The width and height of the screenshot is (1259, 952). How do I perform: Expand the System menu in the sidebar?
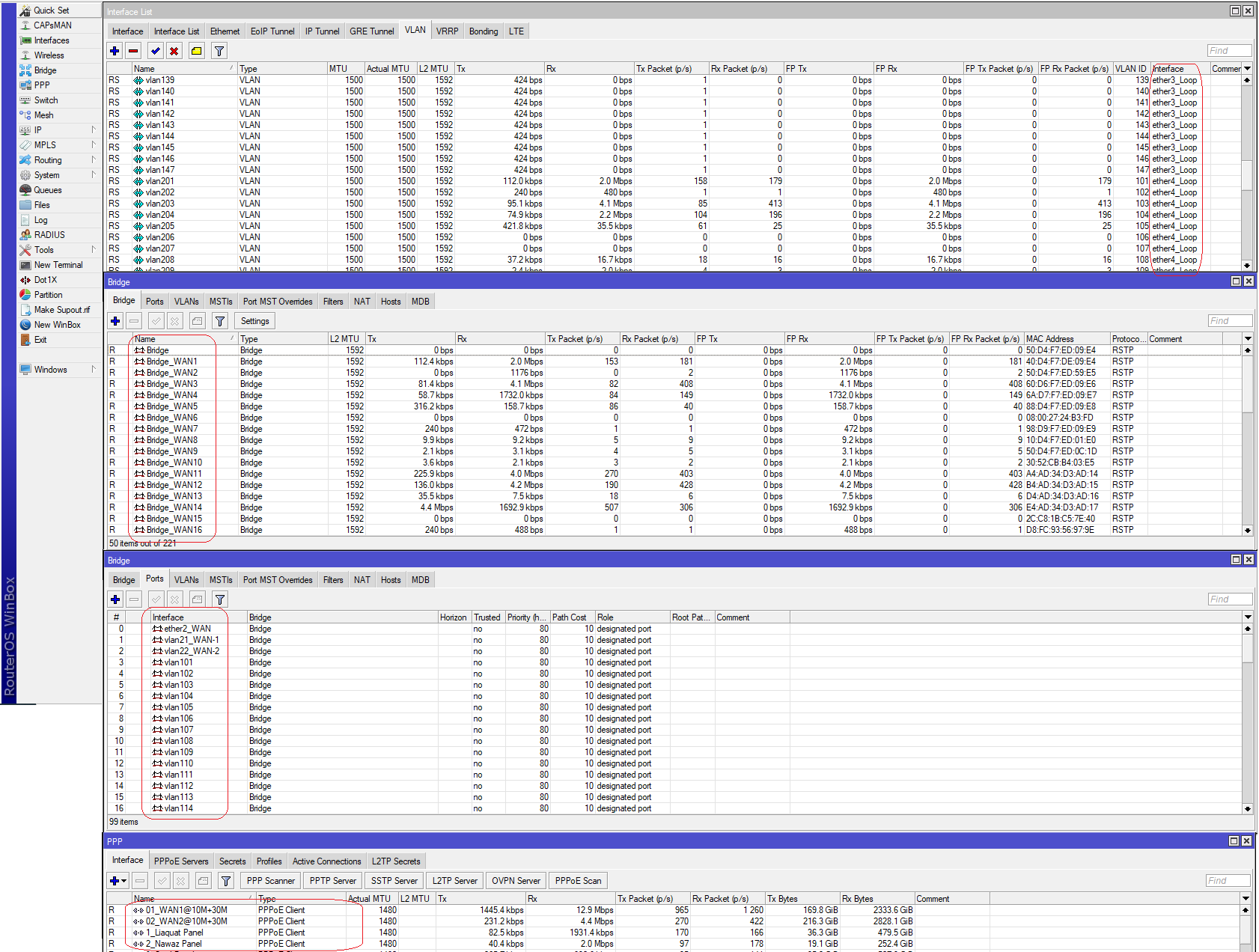(46, 174)
